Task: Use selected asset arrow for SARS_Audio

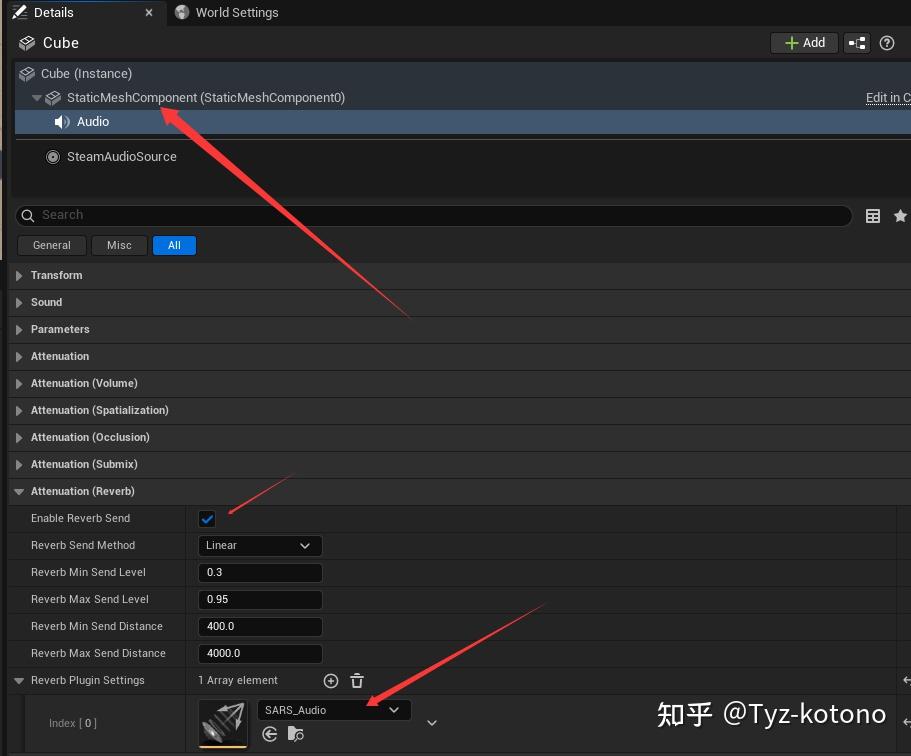Action: click(x=270, y=734)
